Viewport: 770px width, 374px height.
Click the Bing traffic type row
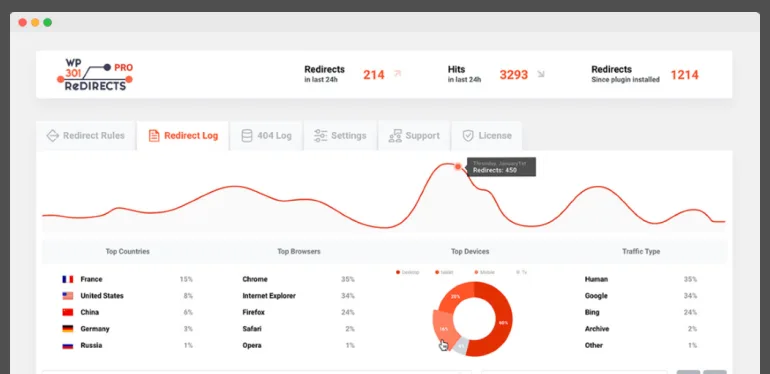tap(641, 312)
